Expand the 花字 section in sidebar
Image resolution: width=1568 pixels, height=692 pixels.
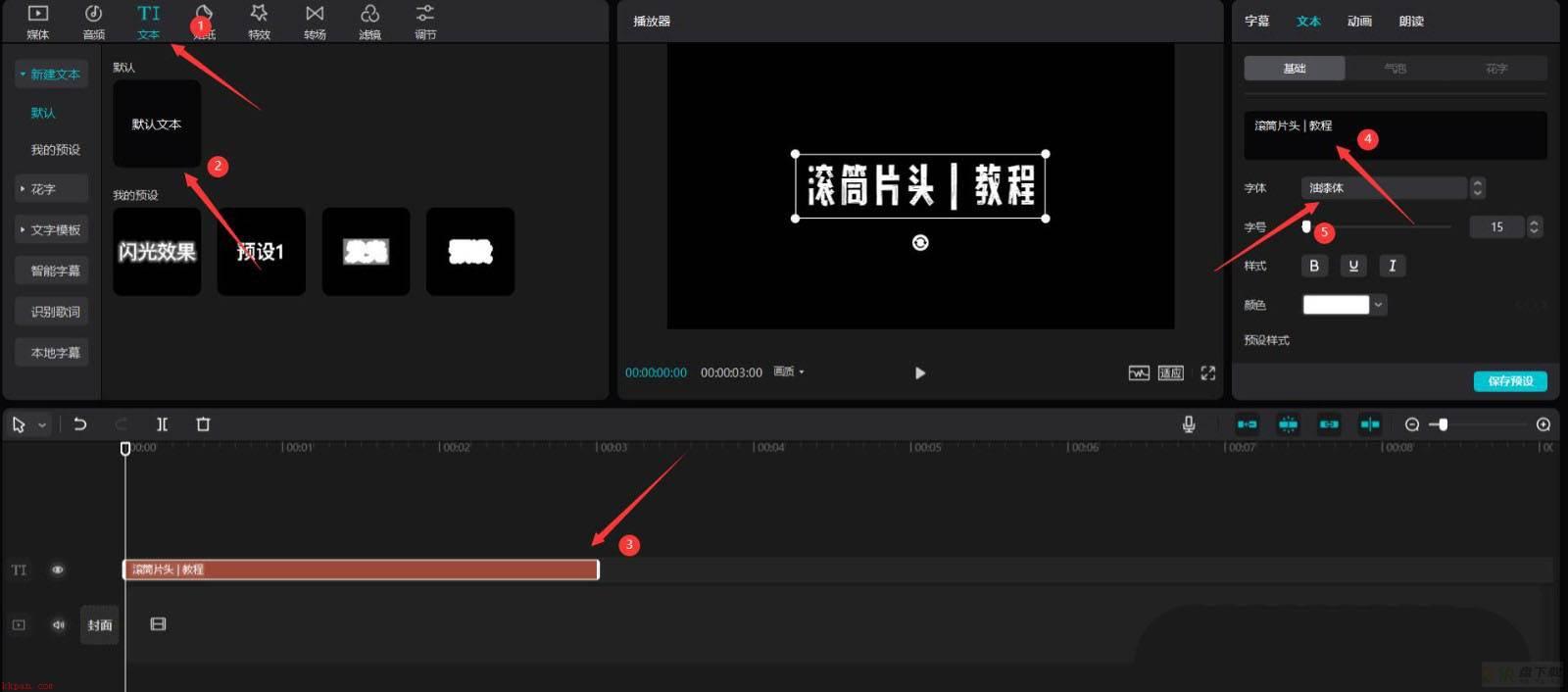tap(51, 188)
